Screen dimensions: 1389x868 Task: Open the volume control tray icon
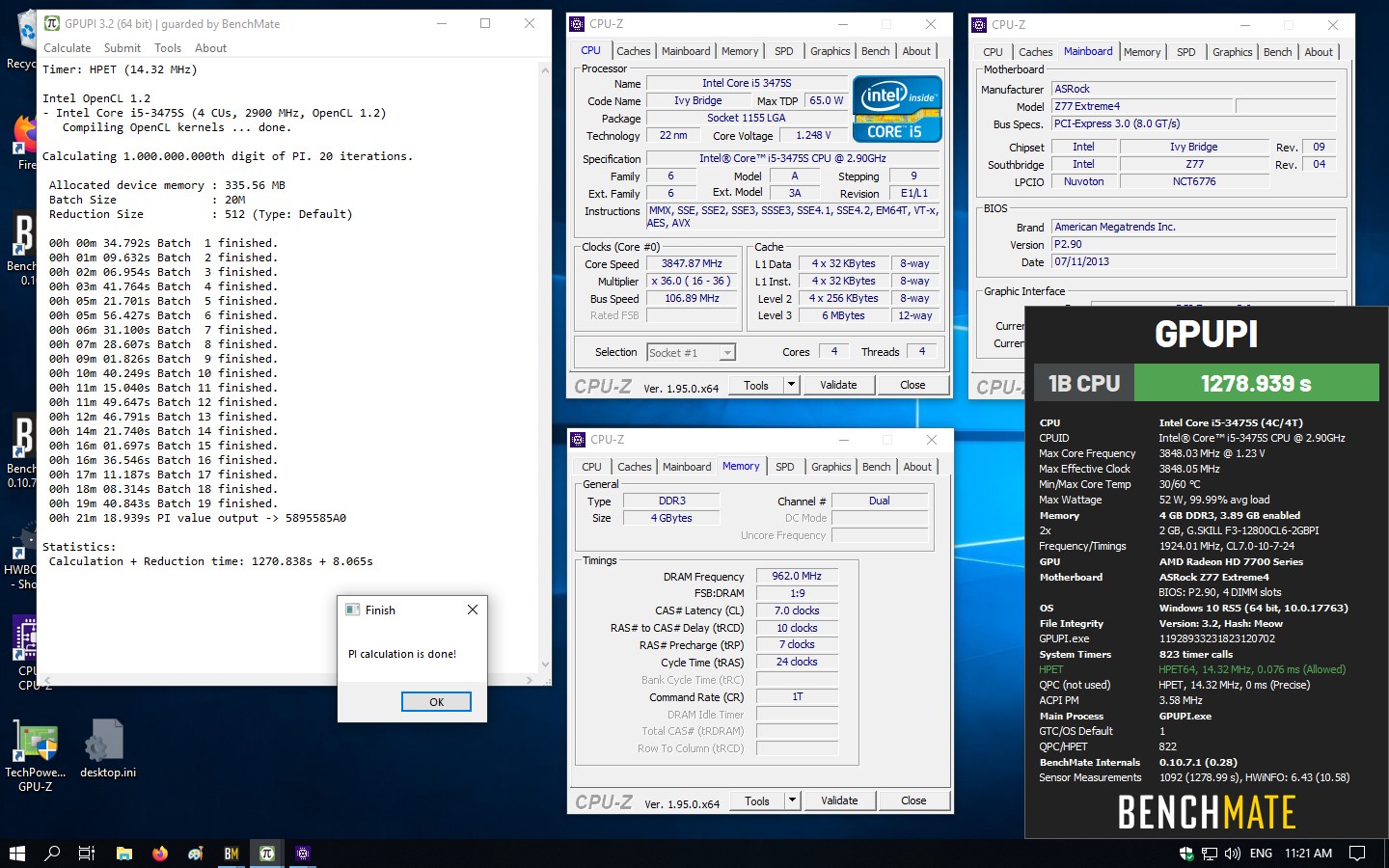[x=1233, y=854]
